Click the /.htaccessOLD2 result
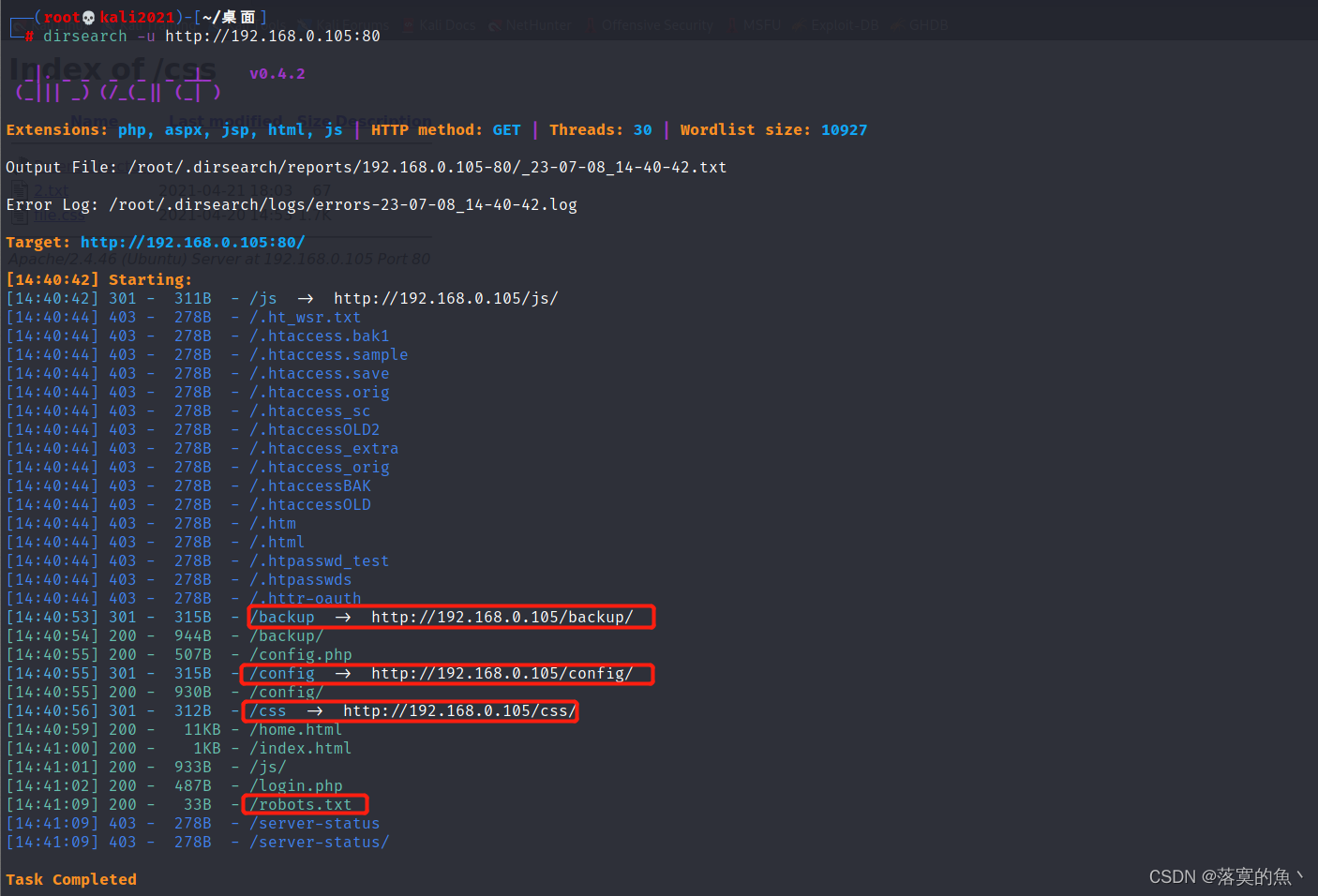The height and width of the screenshot is (896, 1318). click(315, 429)
